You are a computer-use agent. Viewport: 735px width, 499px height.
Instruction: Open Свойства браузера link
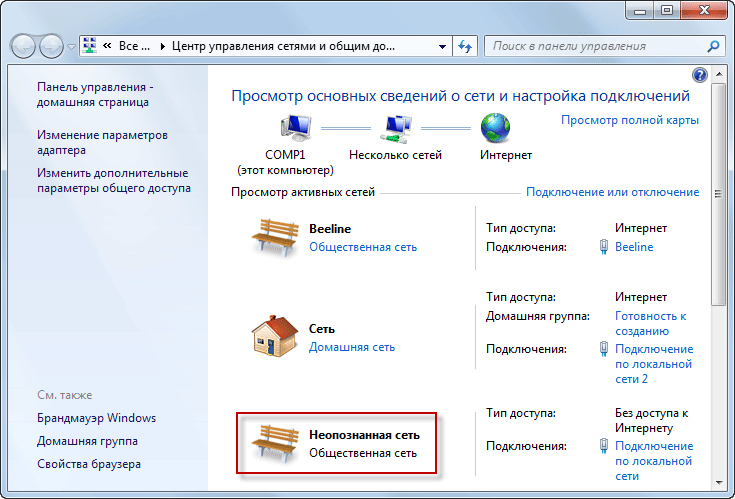click(89, 464)
